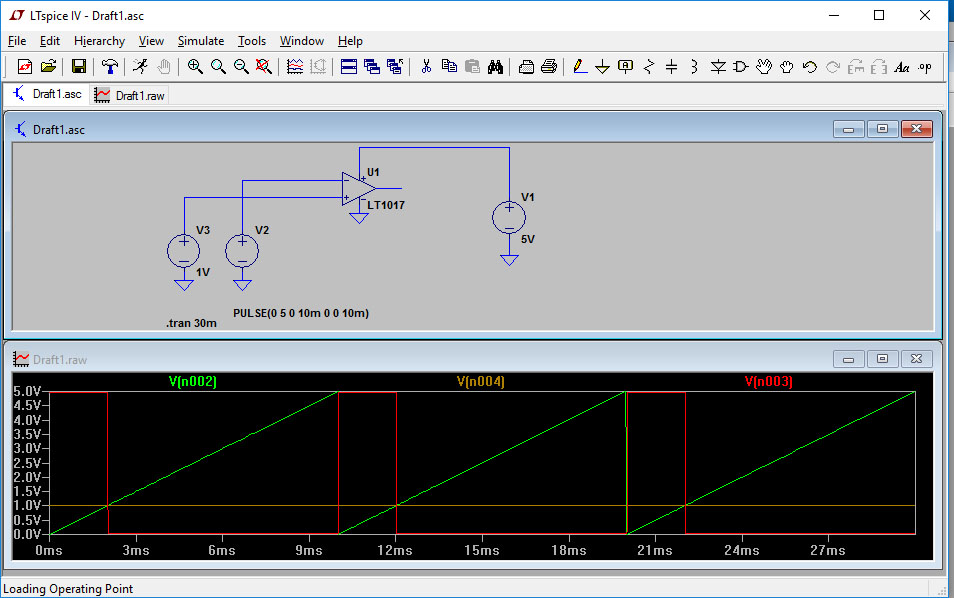Select the Drag hand tool

(x=787, y=66)
